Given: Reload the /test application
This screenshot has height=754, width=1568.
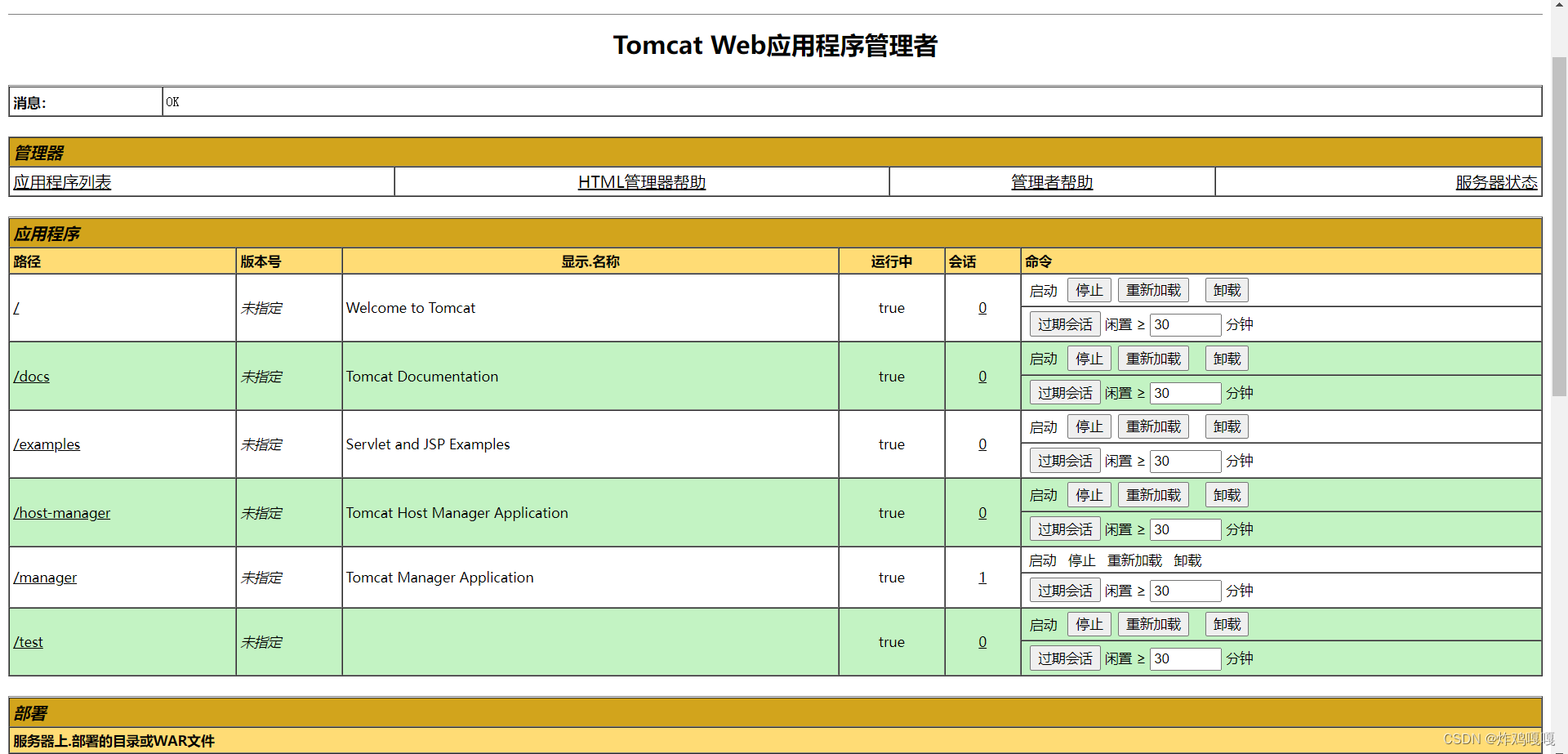Looking at the screenshot, I should pos(1153,624).
